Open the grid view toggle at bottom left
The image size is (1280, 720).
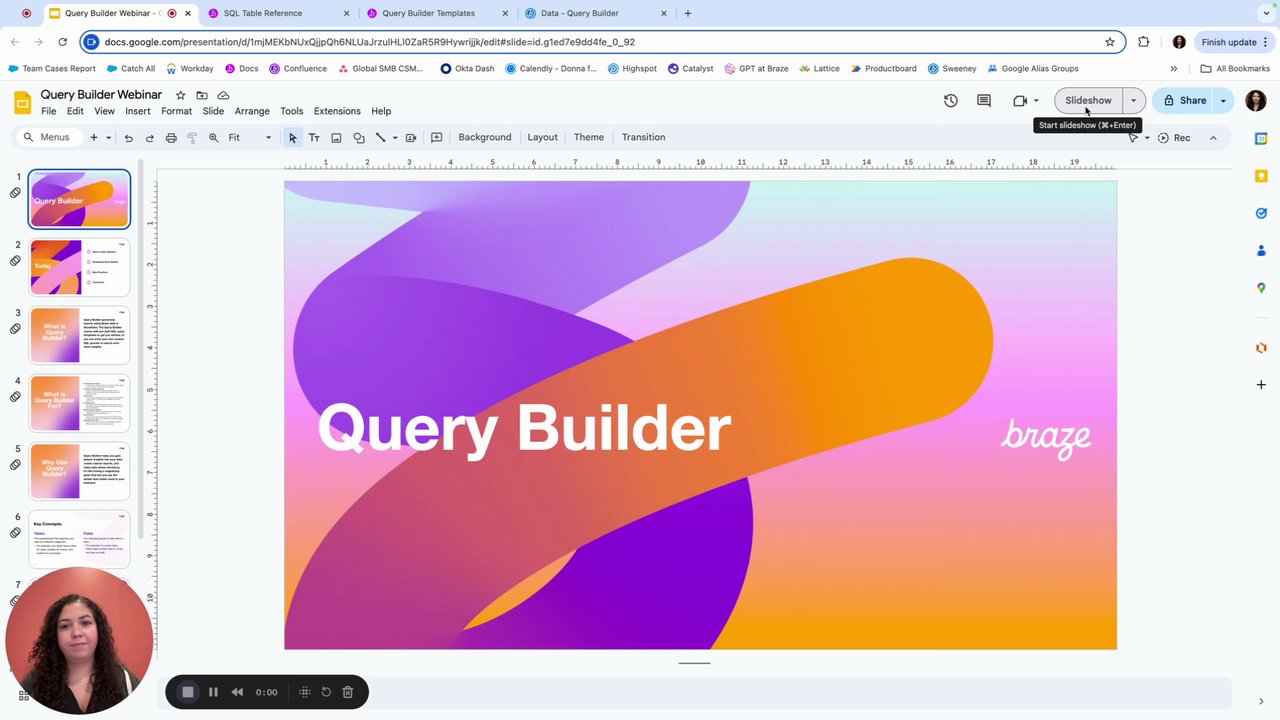click(23, 695)
